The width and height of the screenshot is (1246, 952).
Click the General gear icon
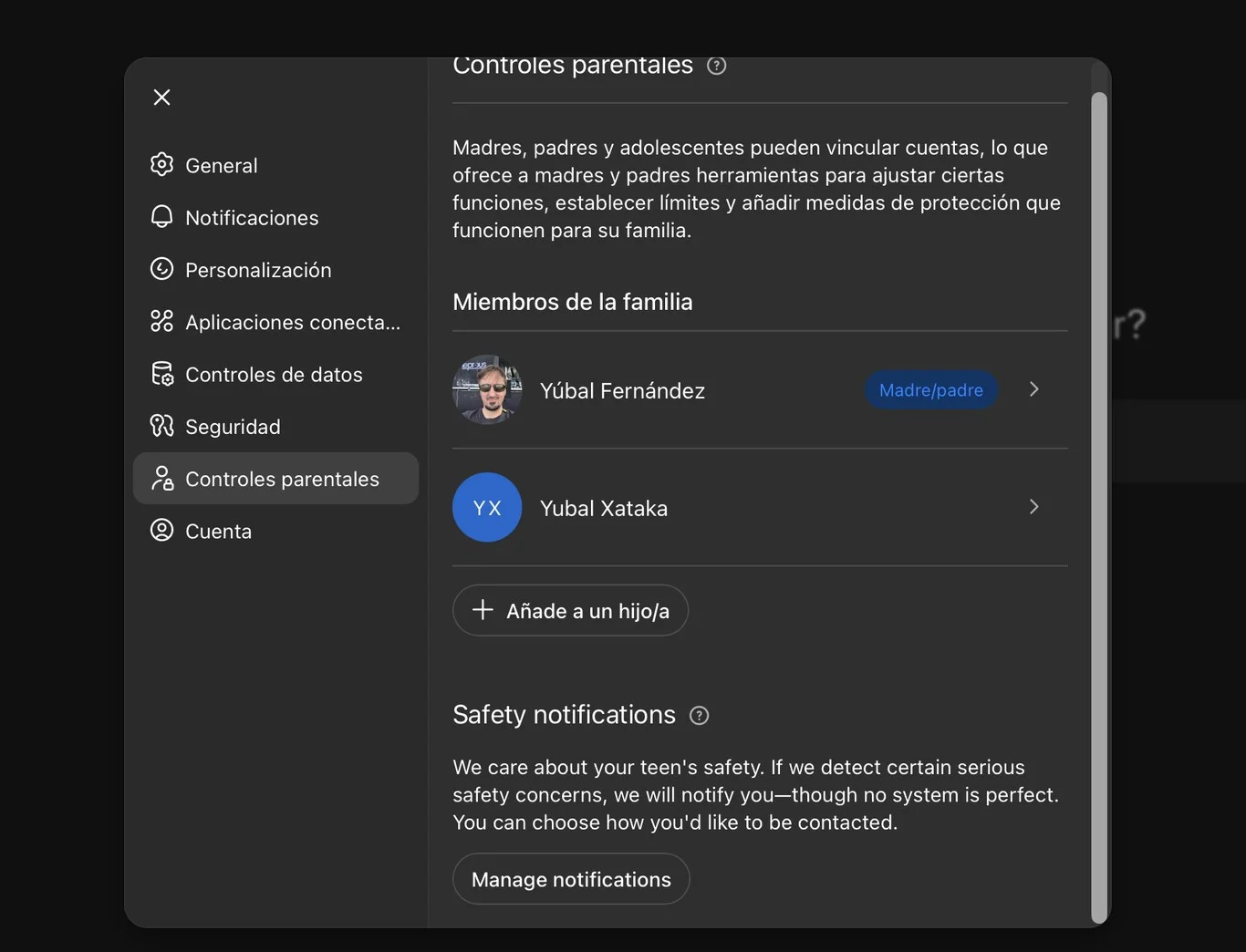coord(161,165)
